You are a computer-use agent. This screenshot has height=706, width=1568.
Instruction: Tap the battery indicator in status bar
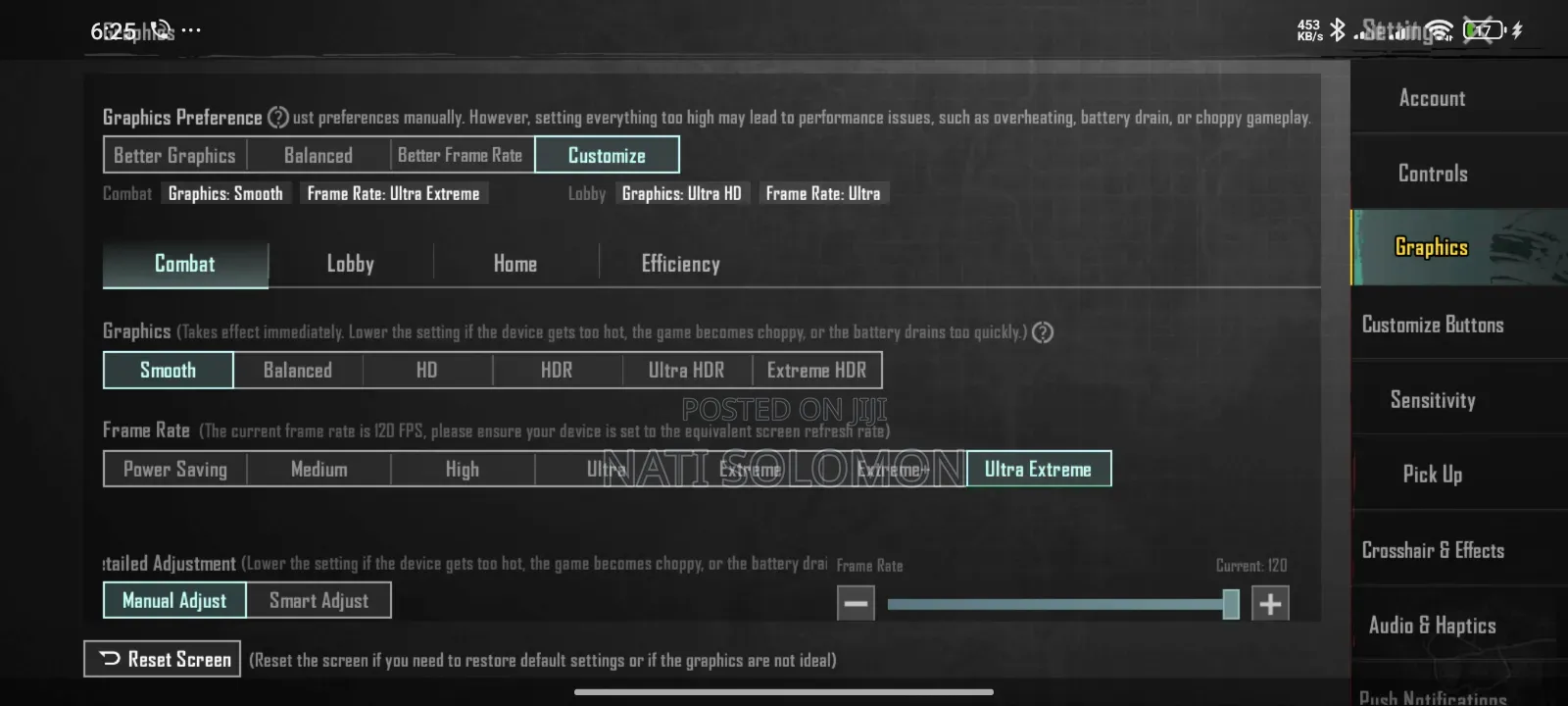point(1483,30)
